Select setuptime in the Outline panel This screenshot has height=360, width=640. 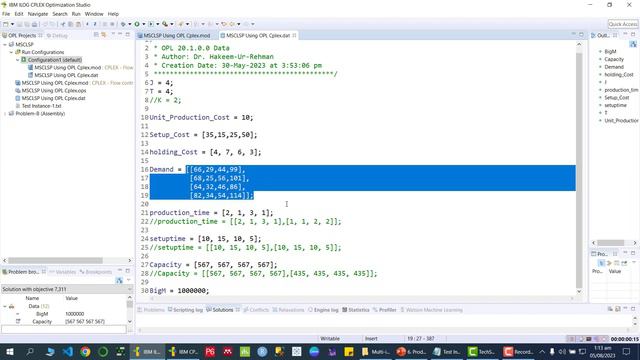(x=616, y=105)
